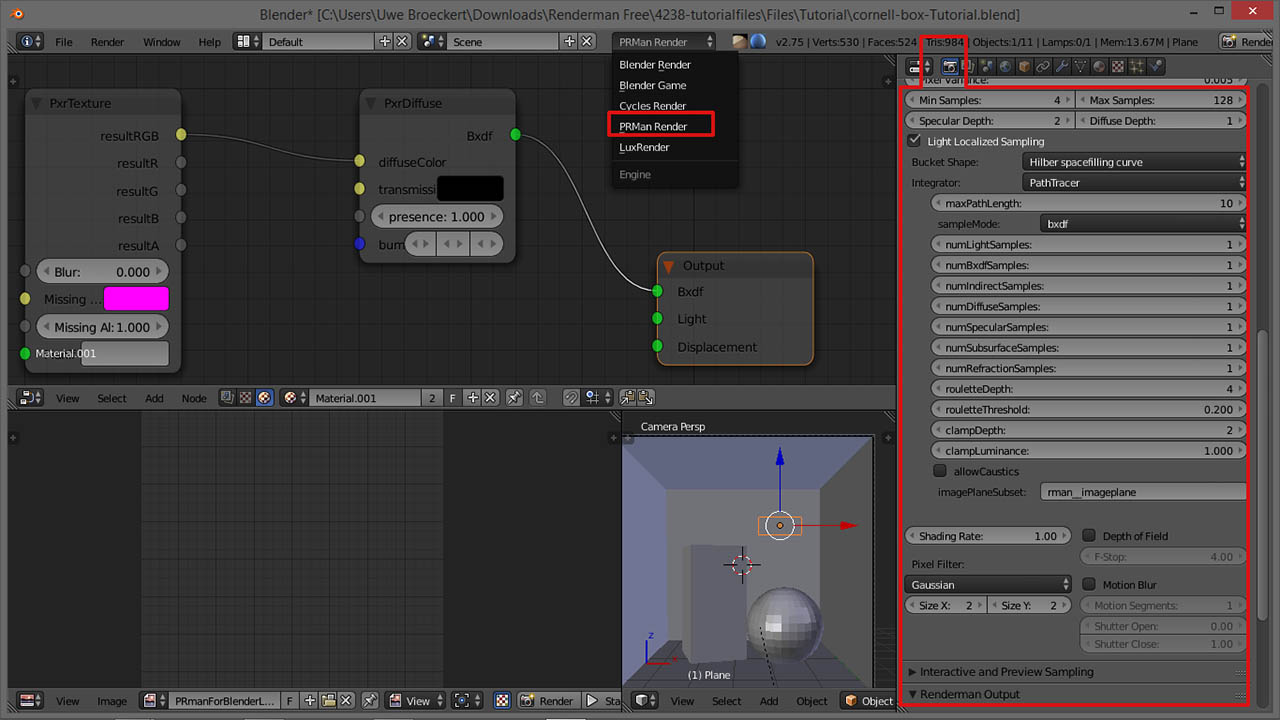Toggle Light Localized Sampling checkbox
The width and height of the screenshot is (1280, 720).
(914, 141)
